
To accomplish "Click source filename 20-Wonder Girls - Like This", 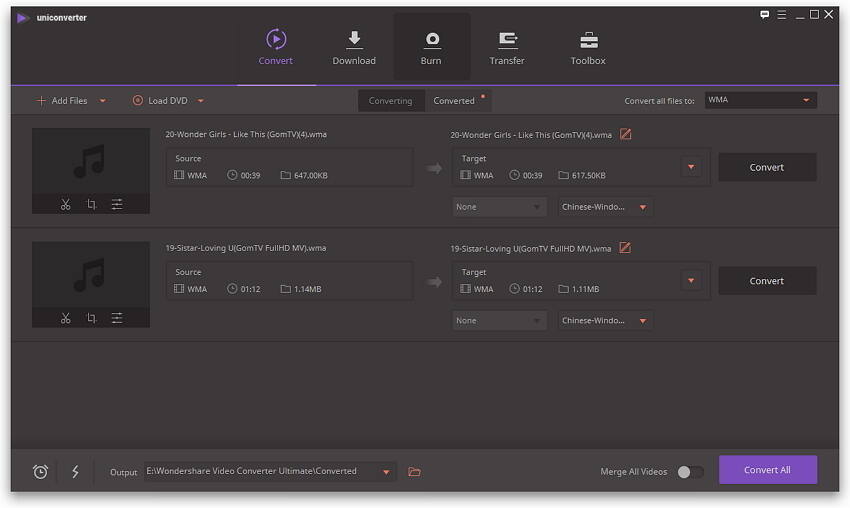I will point(246,134).
